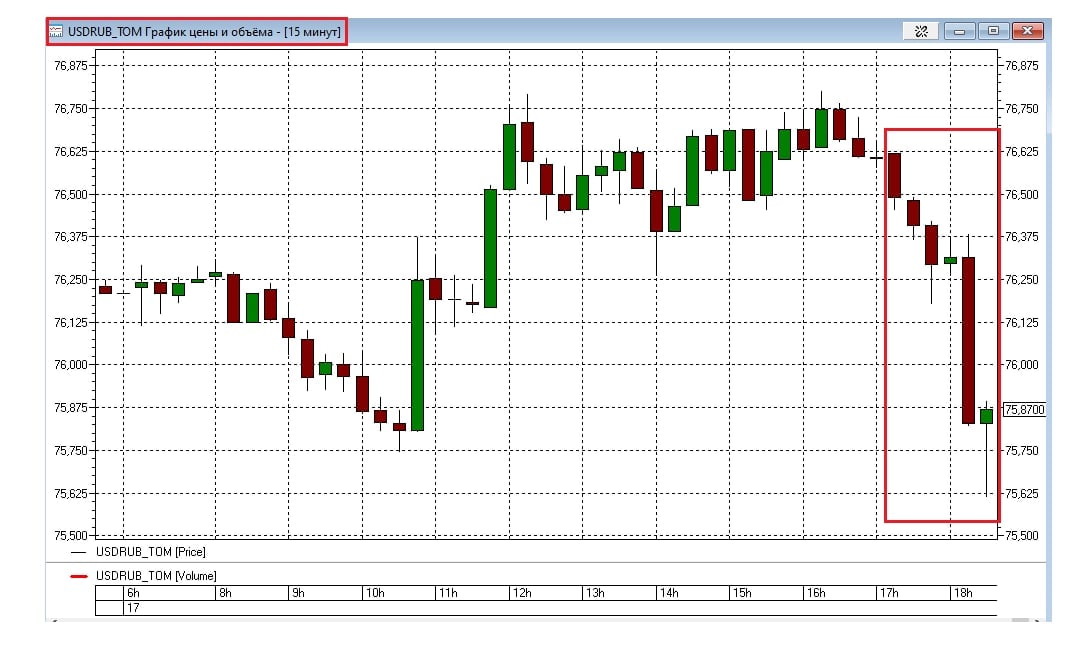Viewport: 1081px width, 648px height.
Task: Click the 8h time axis label
Action: pos(225,593)
